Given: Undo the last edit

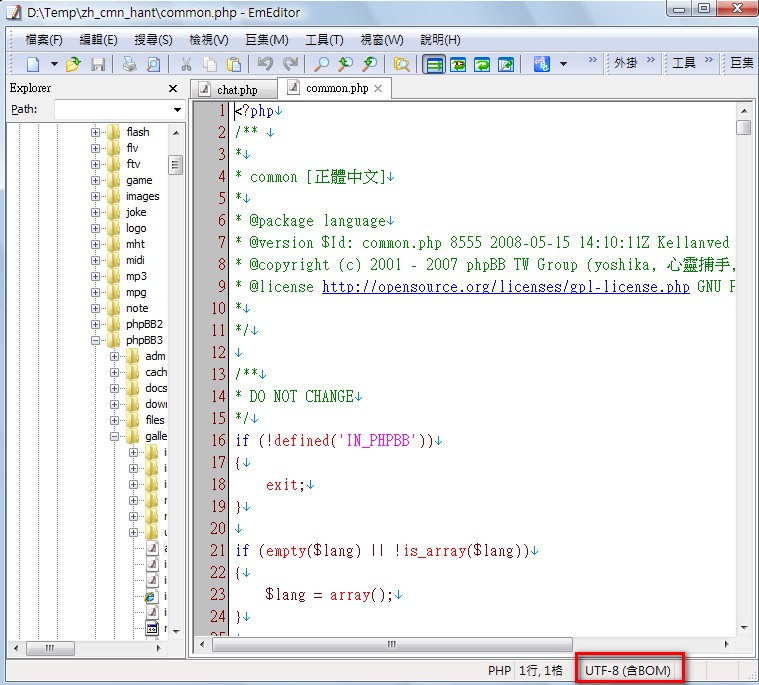Looking at the screenshot, I should (265, 64).
